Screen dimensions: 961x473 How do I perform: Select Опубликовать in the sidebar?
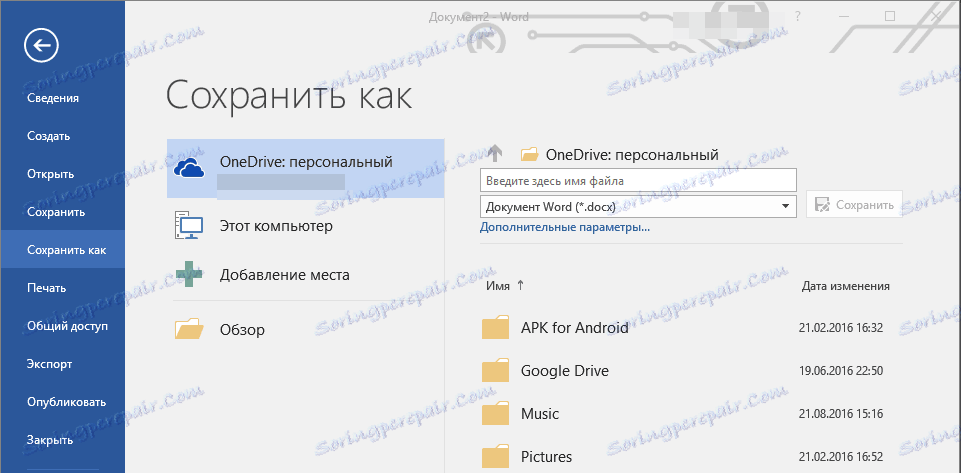point(67,402)
